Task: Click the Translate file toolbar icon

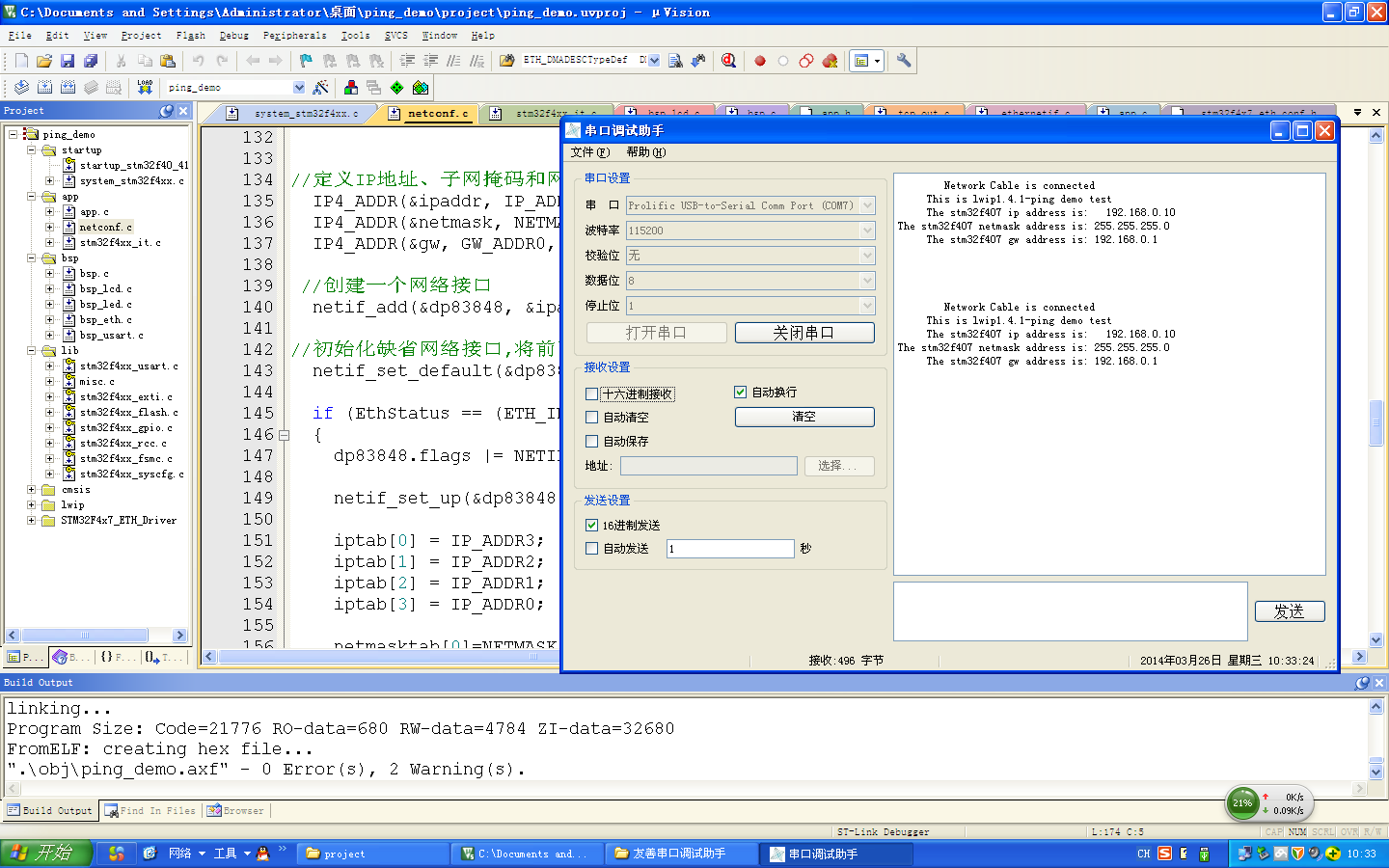Action: (21, 88)
